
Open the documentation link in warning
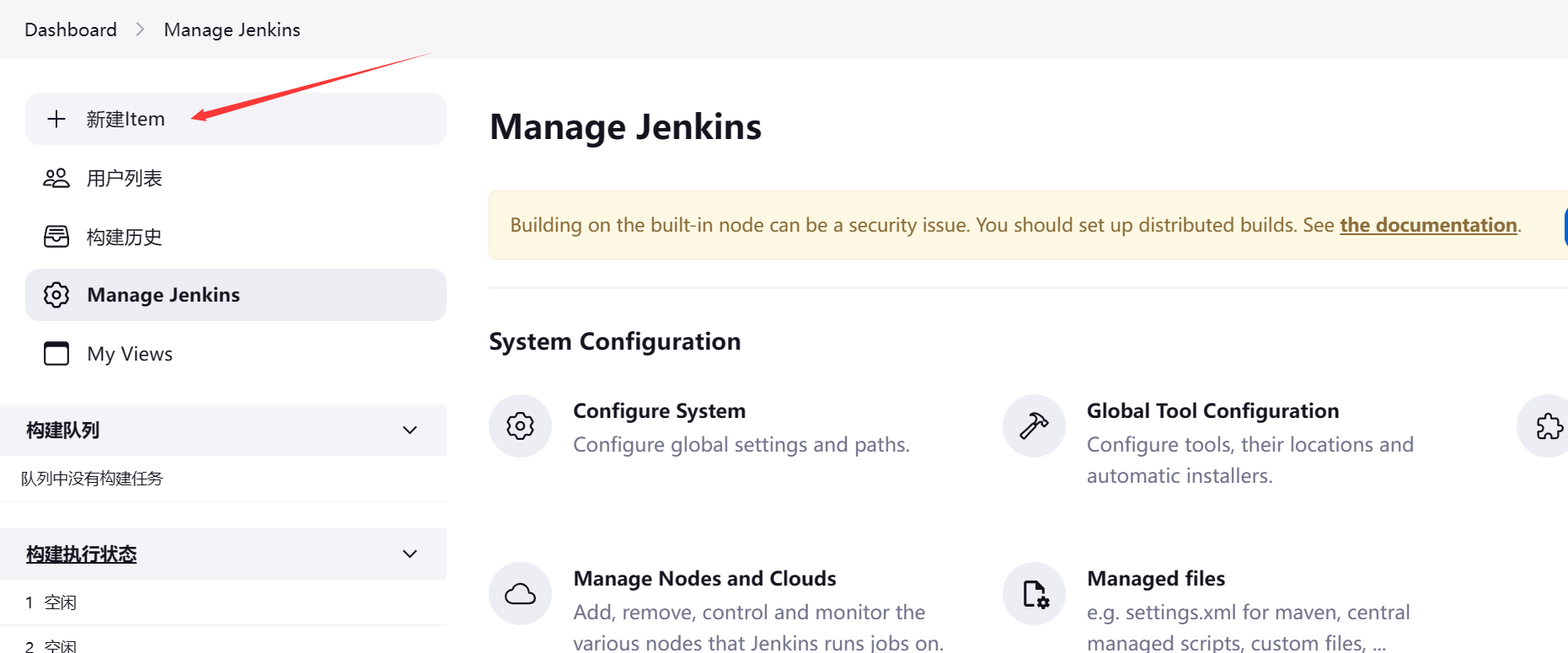pyautogui.click(x=1428, y=225)
